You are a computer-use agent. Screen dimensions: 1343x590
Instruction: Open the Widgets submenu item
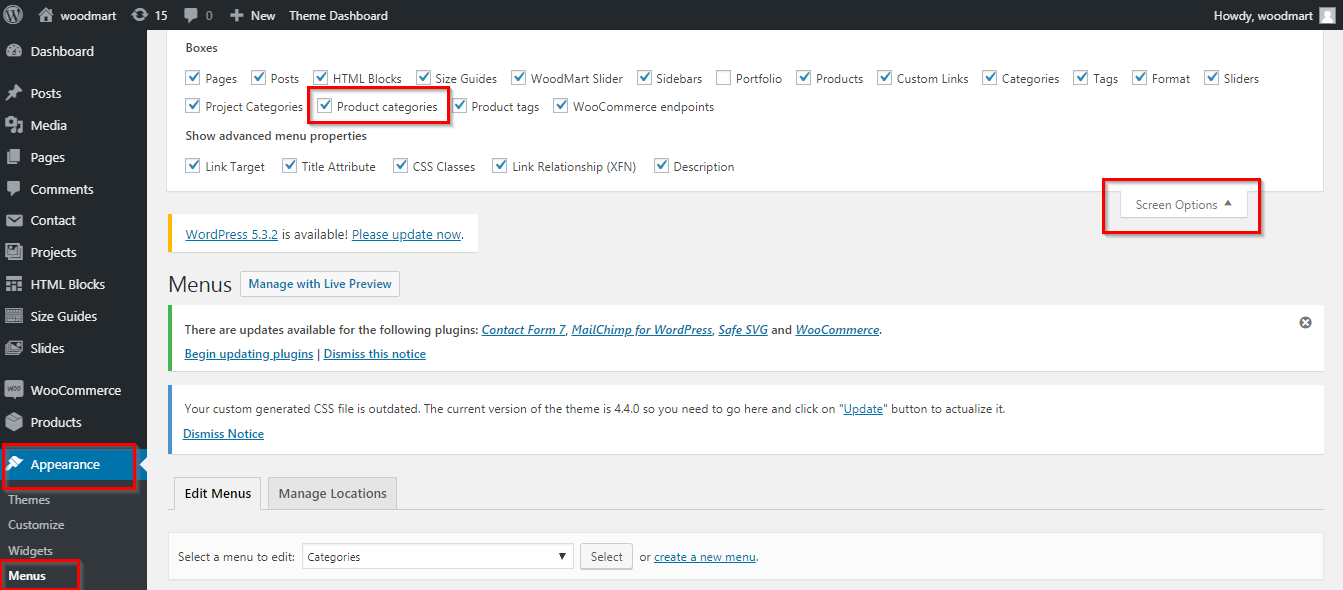30,551
